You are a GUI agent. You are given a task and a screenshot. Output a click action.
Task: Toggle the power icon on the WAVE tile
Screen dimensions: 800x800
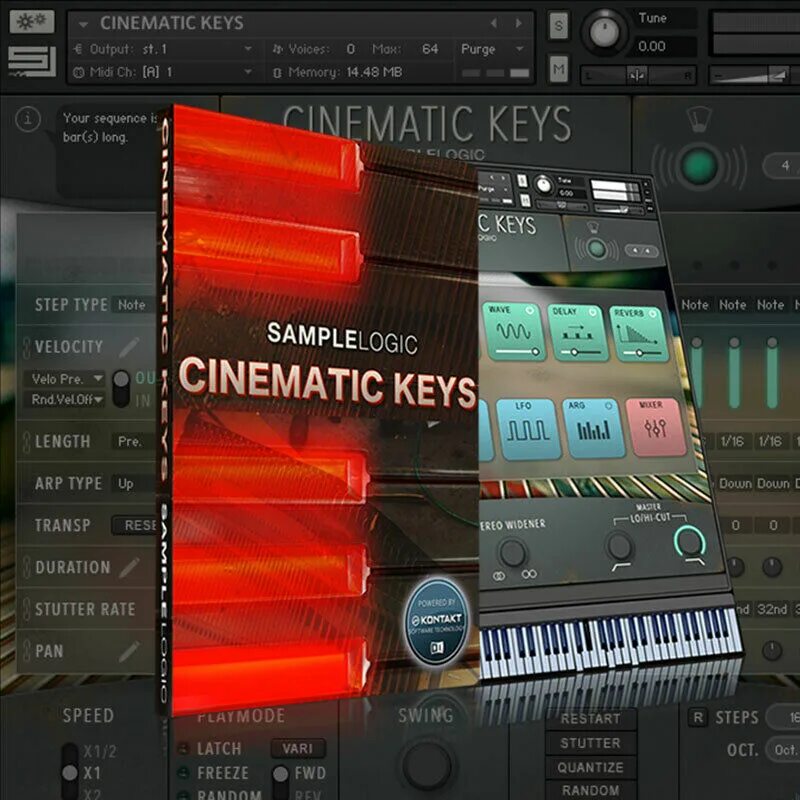[530, 310]
